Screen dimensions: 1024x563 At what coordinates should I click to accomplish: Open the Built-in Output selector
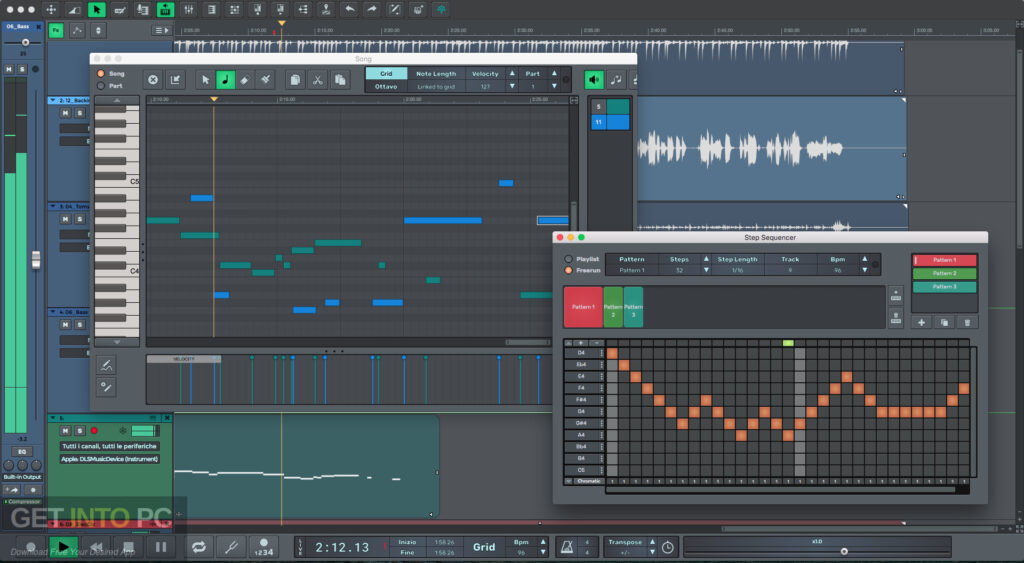22,477
